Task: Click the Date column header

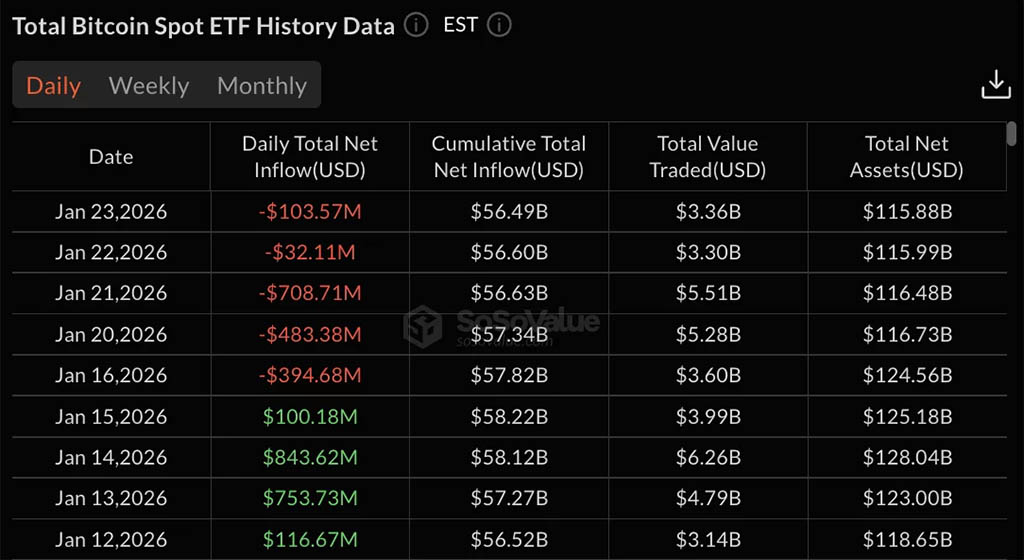Action: tap(111, 157)
